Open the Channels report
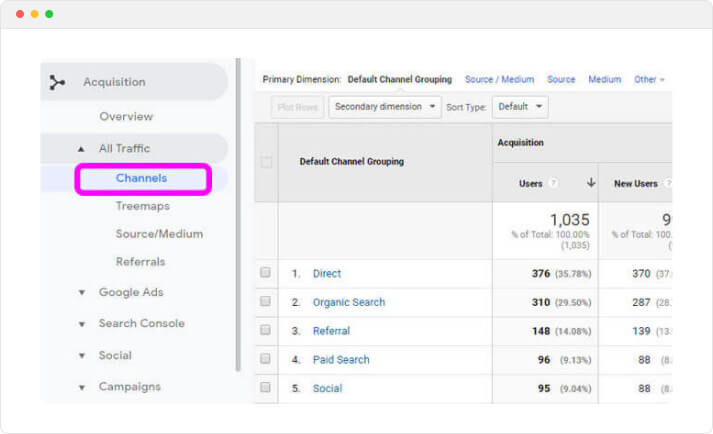The image size is (713, 434). 141,178
